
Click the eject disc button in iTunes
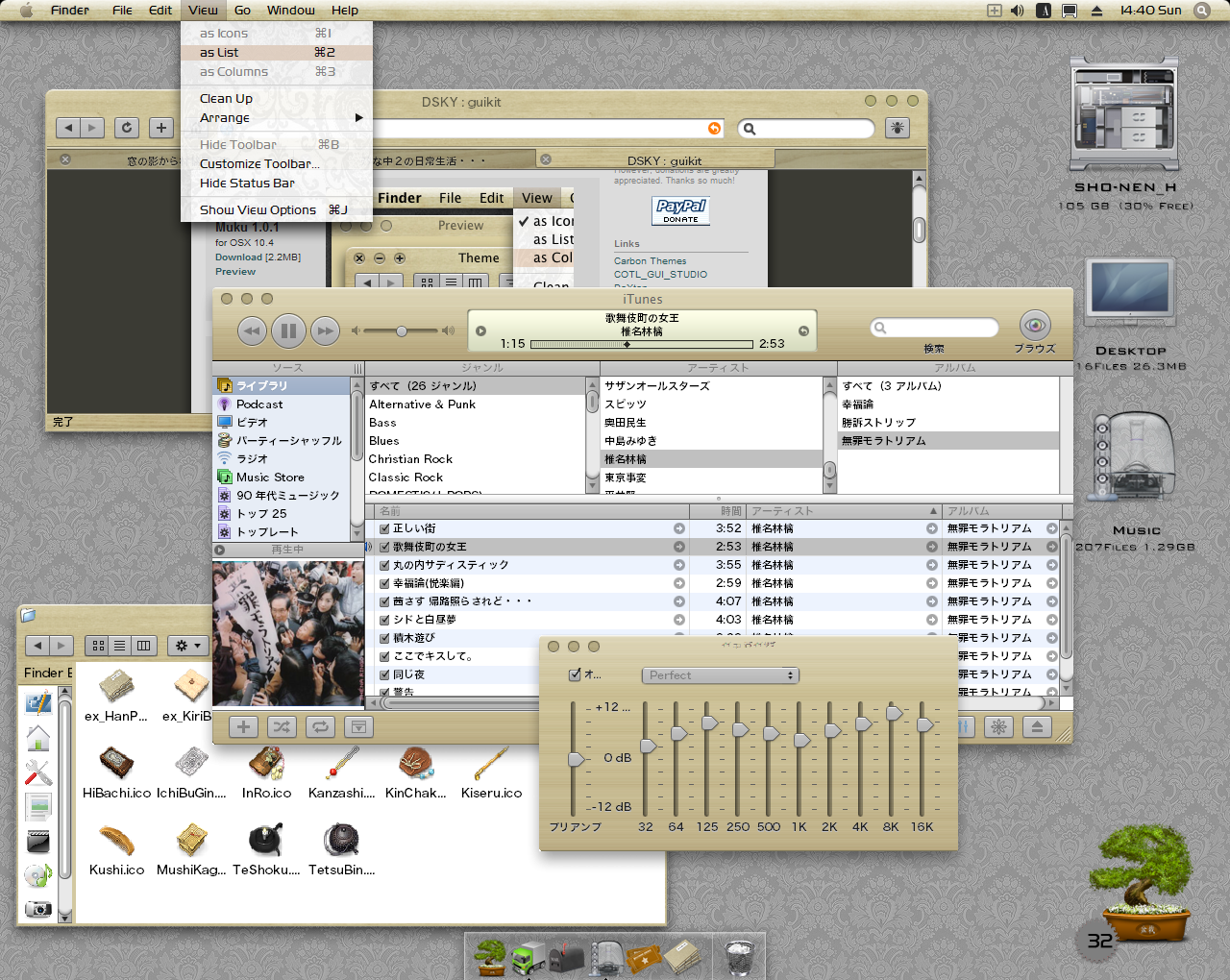[1037, 727]
